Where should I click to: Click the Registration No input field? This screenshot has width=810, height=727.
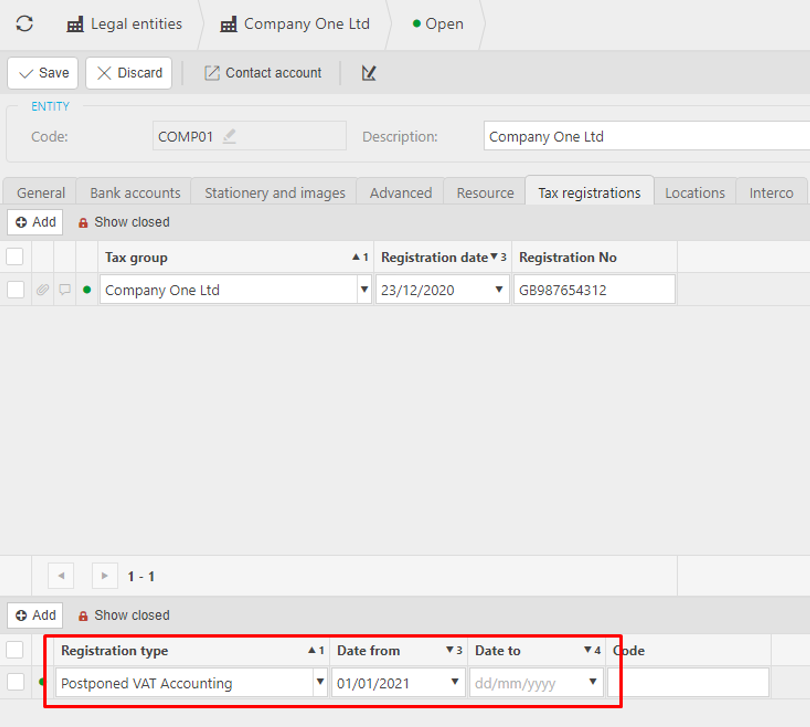[x=594, y=291]
